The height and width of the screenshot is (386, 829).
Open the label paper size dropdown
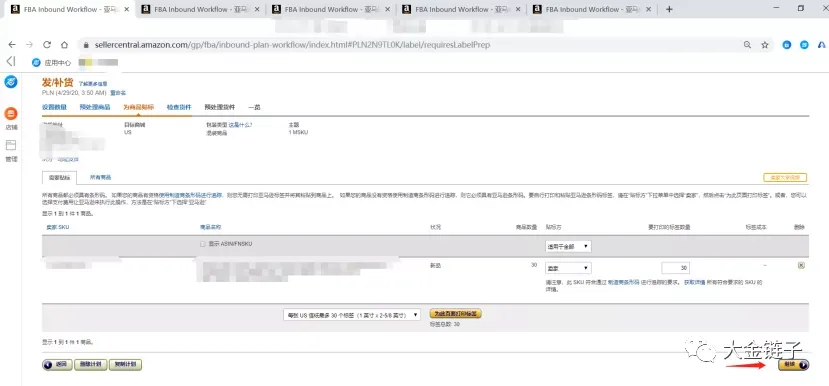coord(352,315)
